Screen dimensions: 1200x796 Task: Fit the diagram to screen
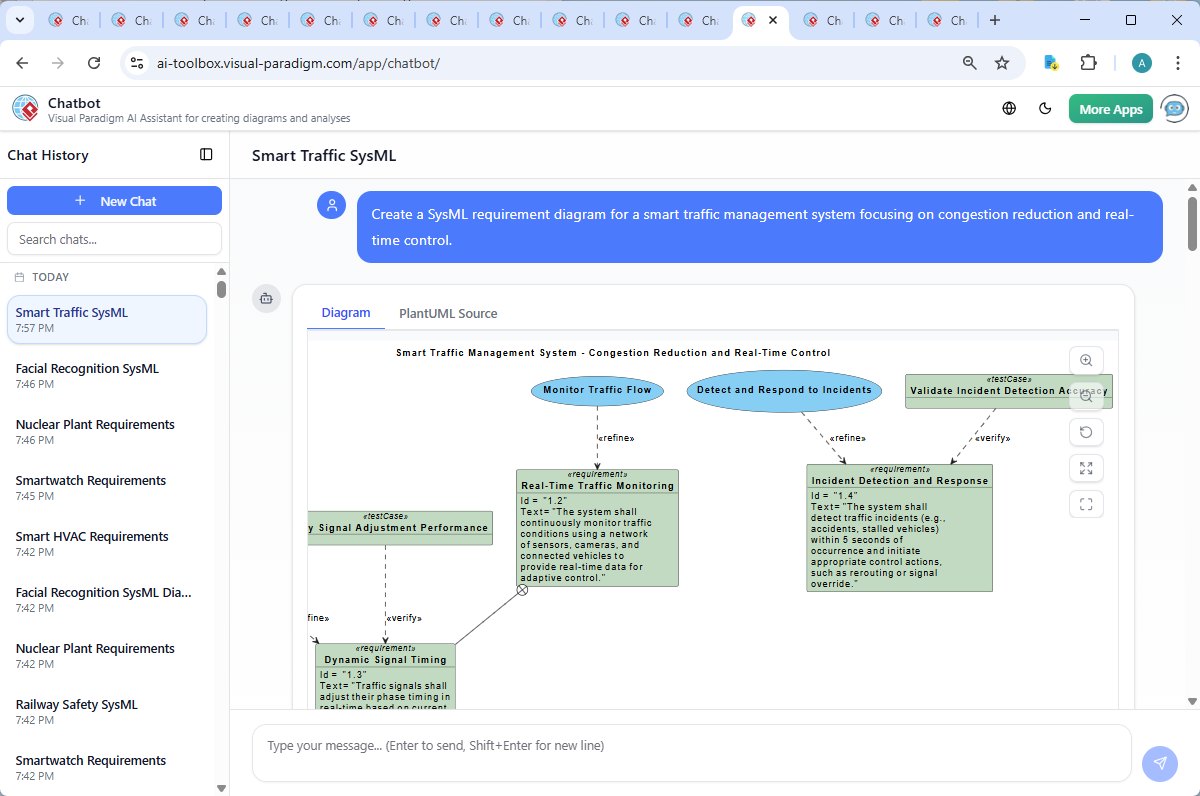(x=1086, y=504)
